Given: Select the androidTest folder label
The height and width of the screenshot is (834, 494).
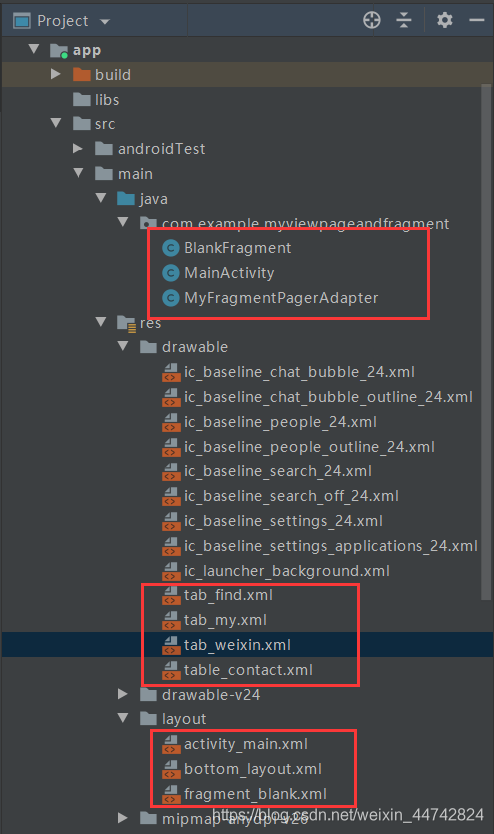Looking at the screenshot, I should (x=161, y=149).
